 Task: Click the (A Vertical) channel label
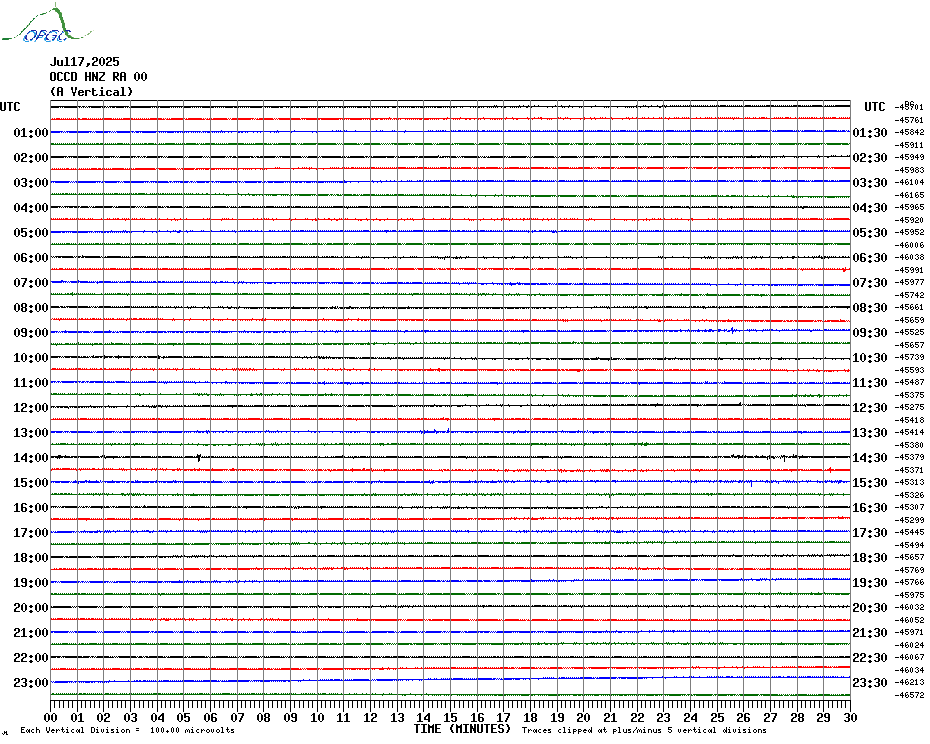(91, 92)
